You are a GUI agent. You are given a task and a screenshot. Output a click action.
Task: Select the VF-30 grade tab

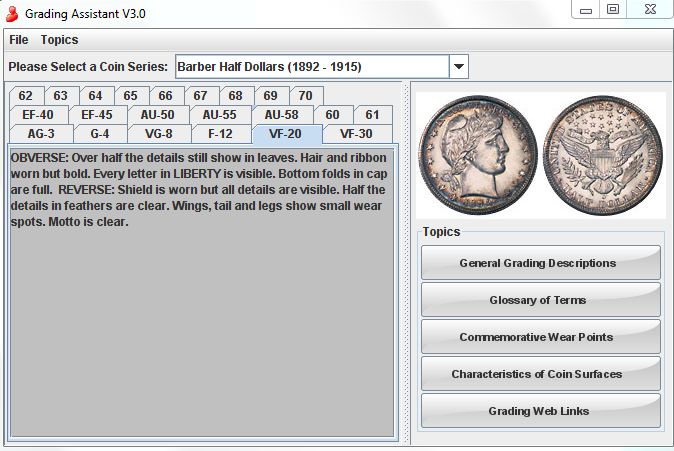[355, 134]
